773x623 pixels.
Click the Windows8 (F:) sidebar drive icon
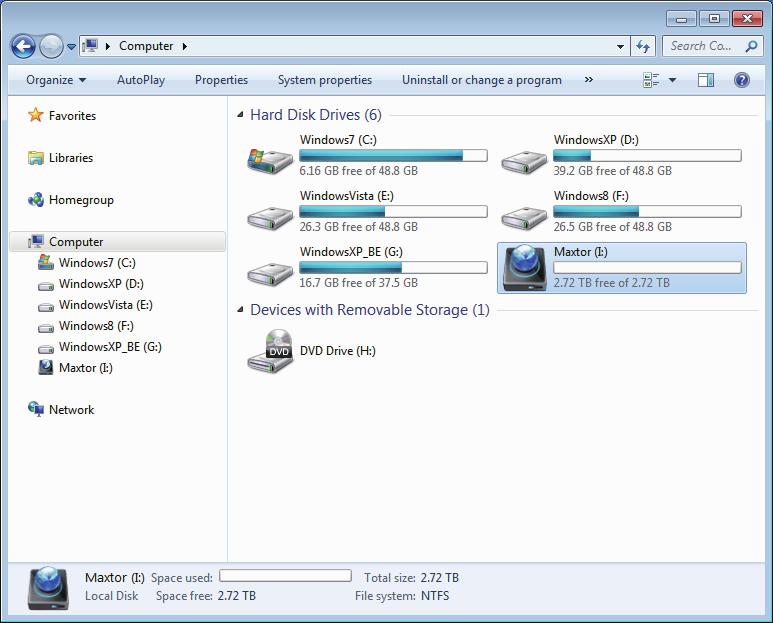(x=46, y=327)
